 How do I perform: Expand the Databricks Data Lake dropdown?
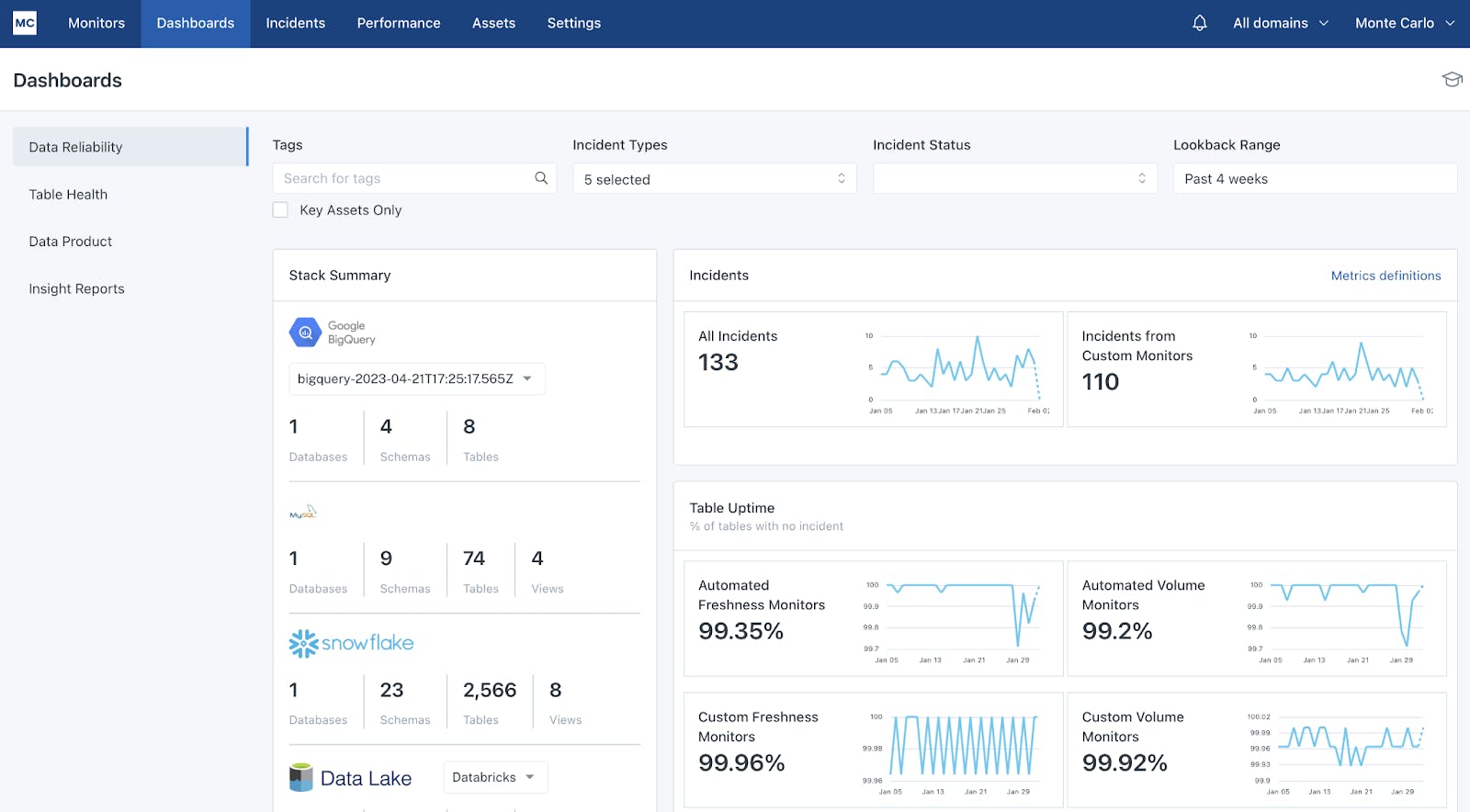click(494, 777)
